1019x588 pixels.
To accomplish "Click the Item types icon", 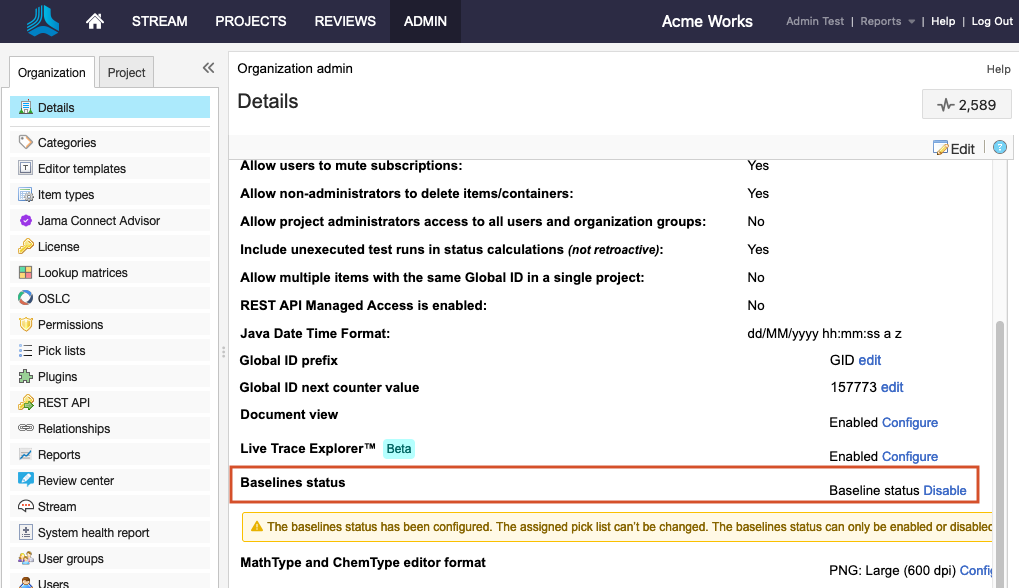I will point(25,194).
